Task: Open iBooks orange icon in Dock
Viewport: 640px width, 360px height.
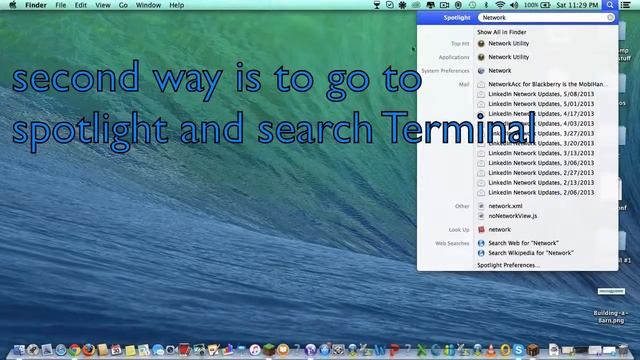Action: [282, 350]
